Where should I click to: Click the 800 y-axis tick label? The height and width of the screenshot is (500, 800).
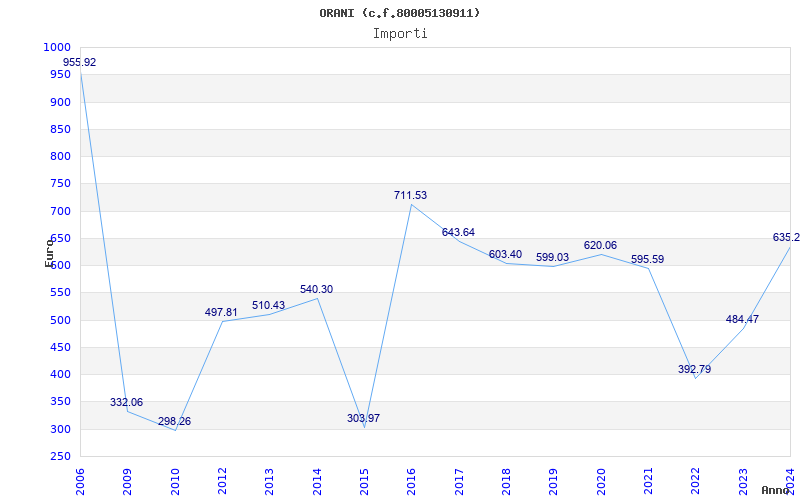pyautogui.click(x=60, y=157)
